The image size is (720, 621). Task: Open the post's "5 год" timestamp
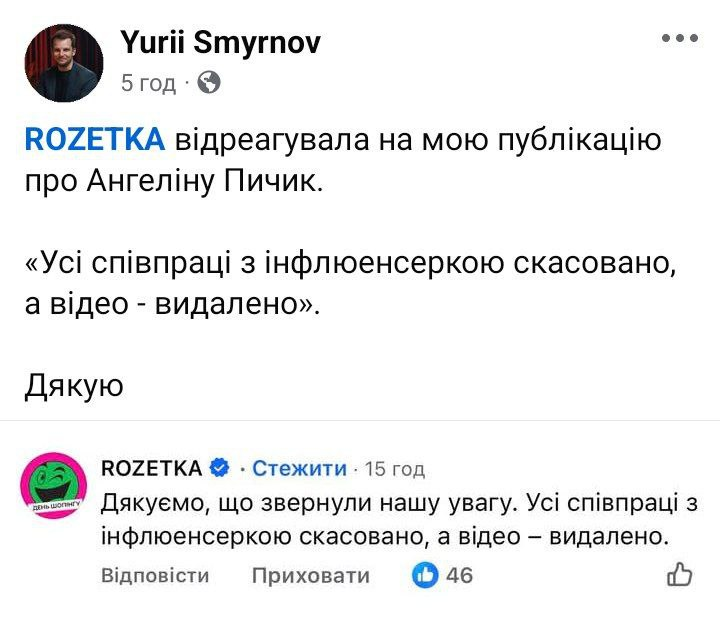click(x=147, y=83)
